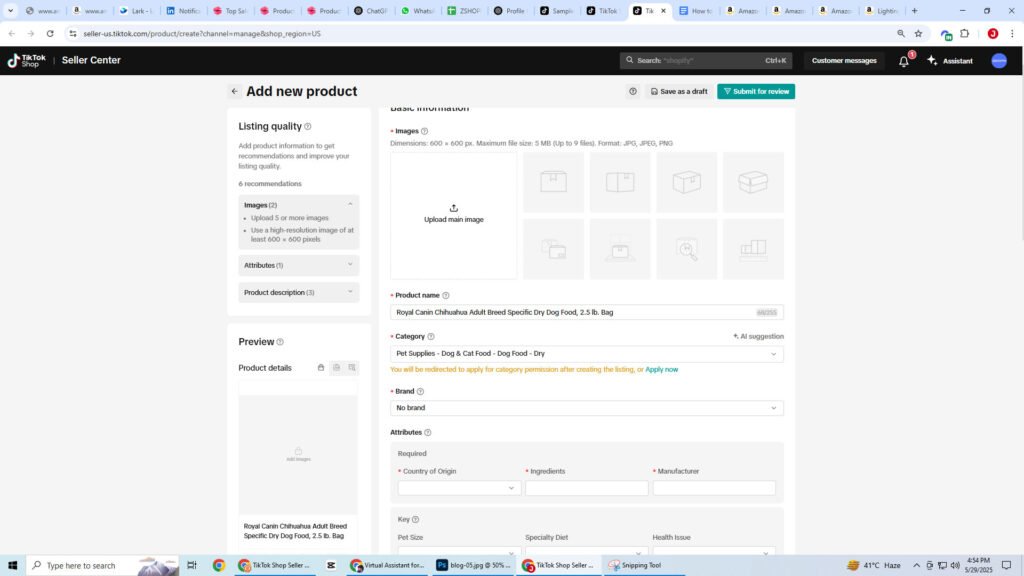Image resolution: width=1024 pixels, height=576 pixels.
Task: Click the browser reload button
Action: 50,33
